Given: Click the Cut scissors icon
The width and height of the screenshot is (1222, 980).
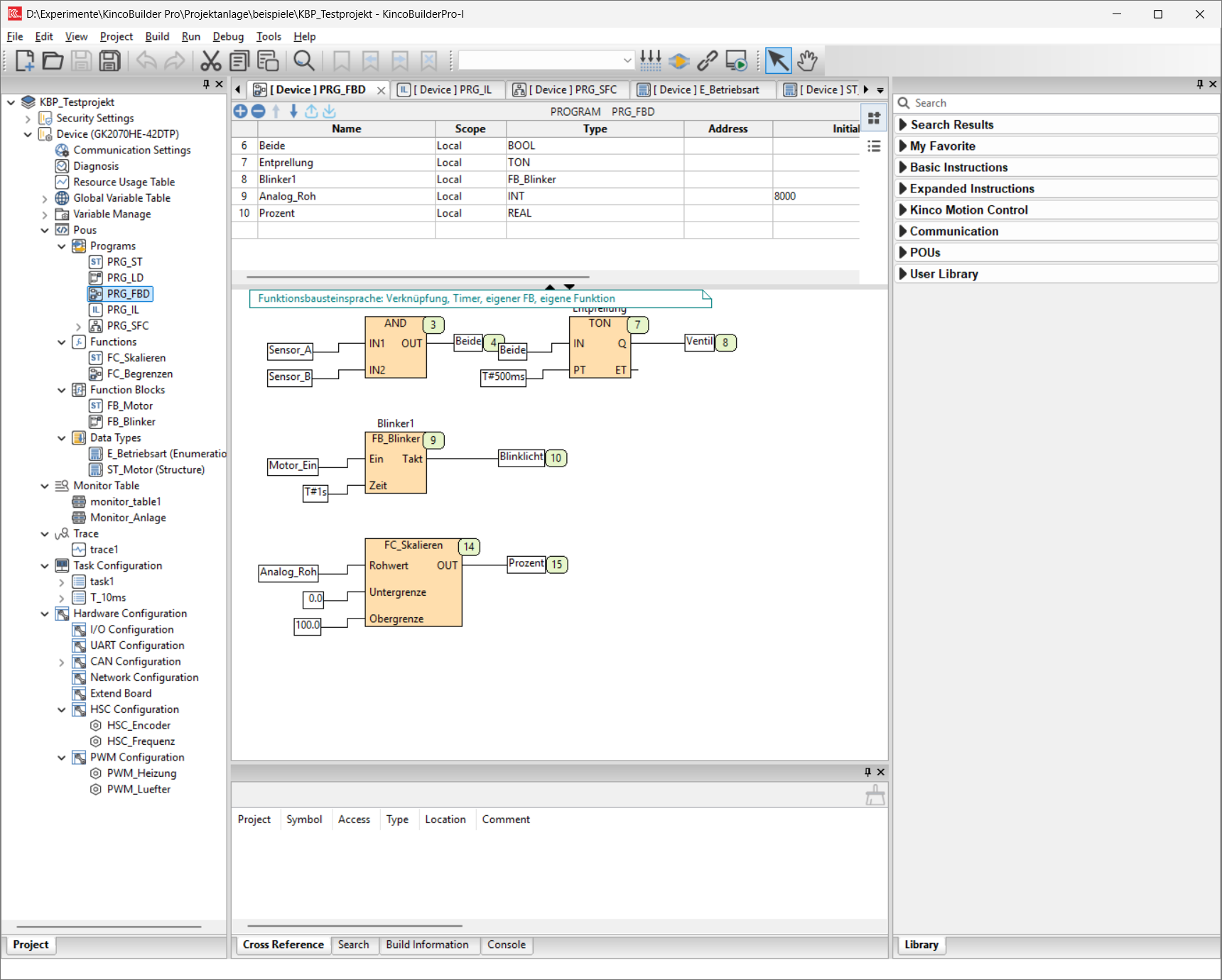Looking at the screenshot, I should coord(210,61).
